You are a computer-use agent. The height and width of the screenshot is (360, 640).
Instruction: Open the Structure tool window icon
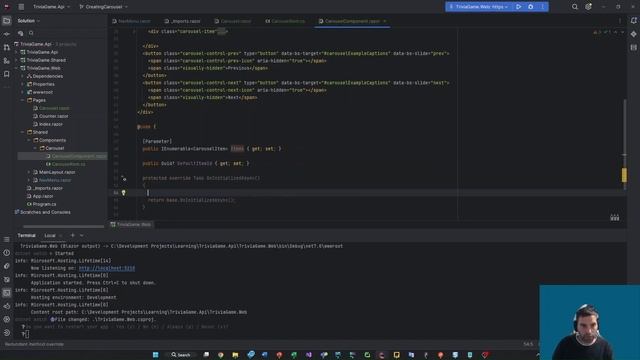pos(7,61)
